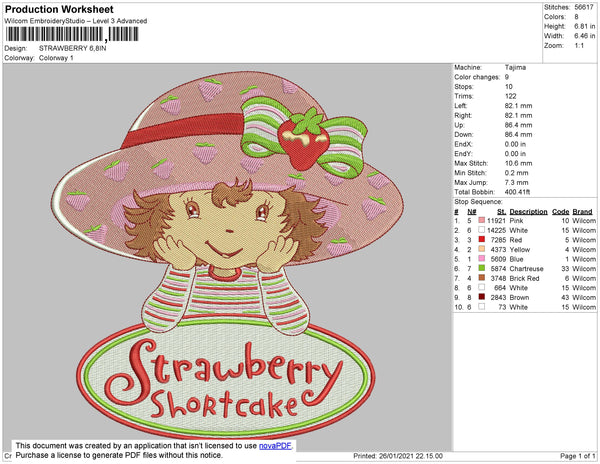Select the stitch count '14225' in row 2

tap(496, 230)
